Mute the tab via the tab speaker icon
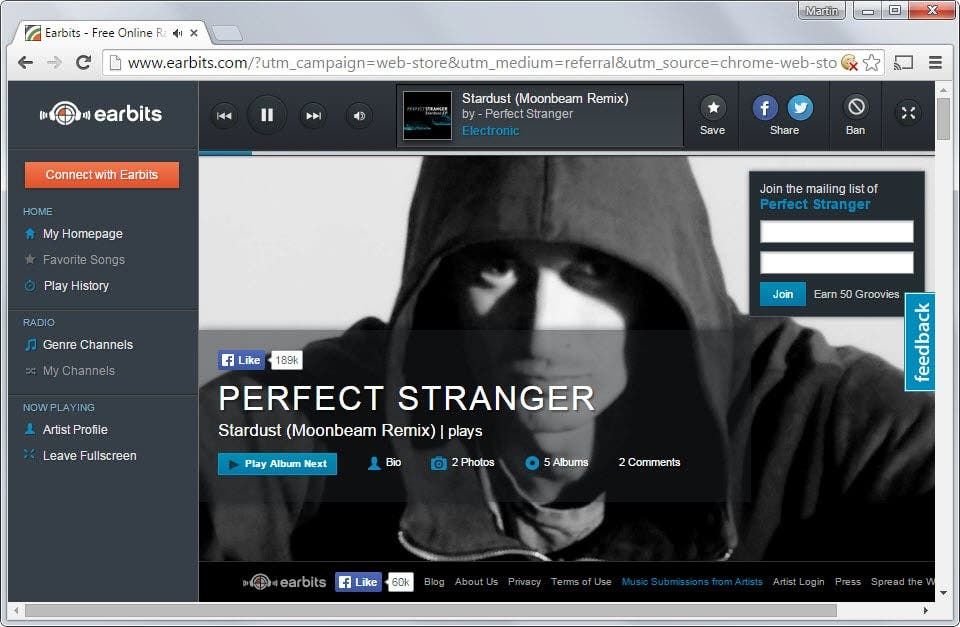Viewport: 960px width, 627px height. 178,33
